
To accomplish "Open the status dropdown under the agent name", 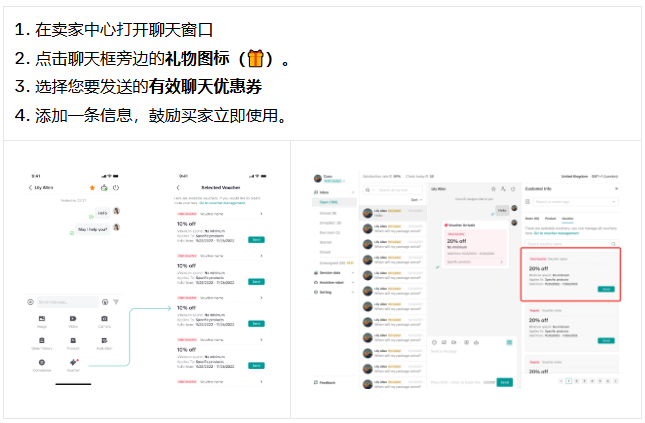I will point(334,181).
